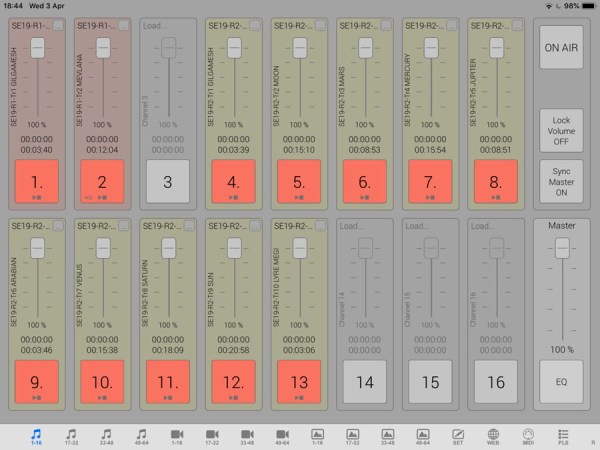Open the image 33-48 bank
The height and width of the screenshot is (450, 600).
pyautogui.click(x=388, y=436)
